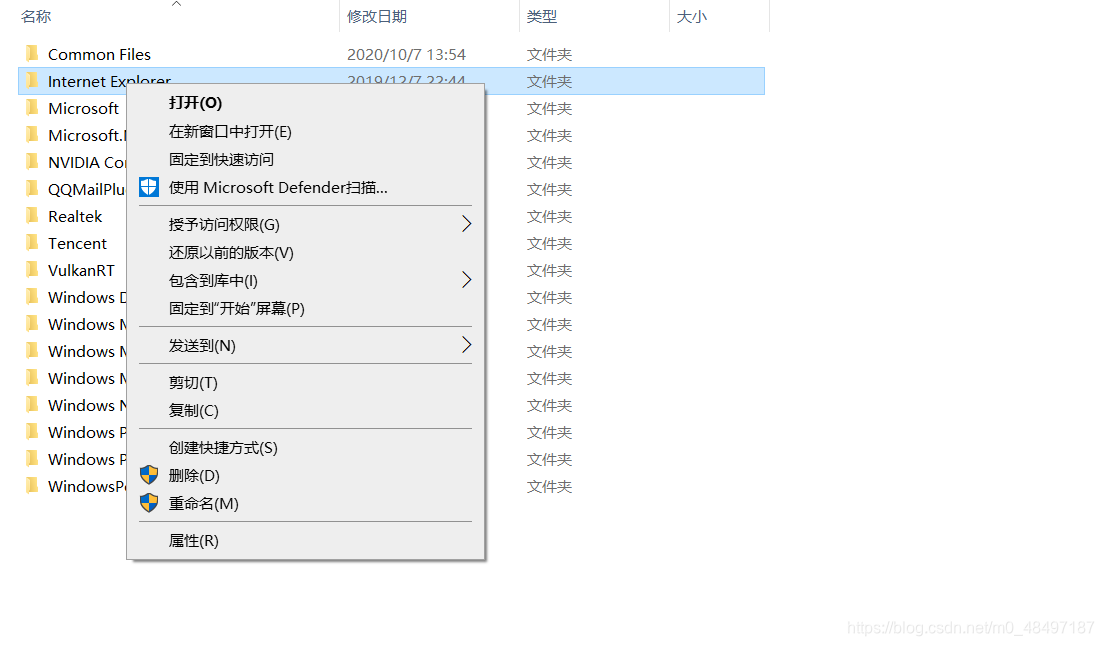Click the admin shield icon beside 删除(D)
1104x646 pixels.
pyautogui.click(x=149, y=475)
